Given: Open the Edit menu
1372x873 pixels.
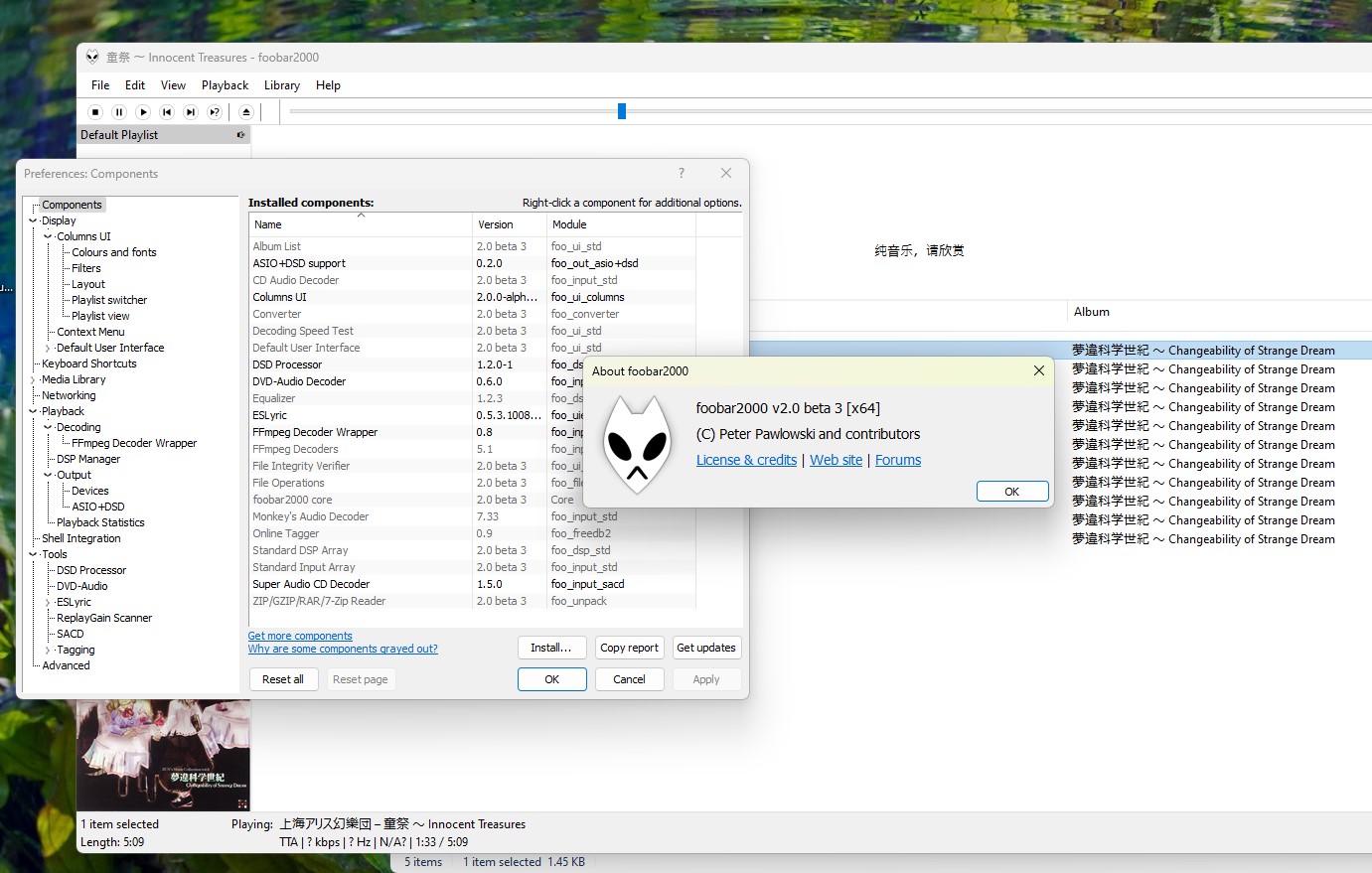Looking at the screenshot, I should (x=135, y=85).
